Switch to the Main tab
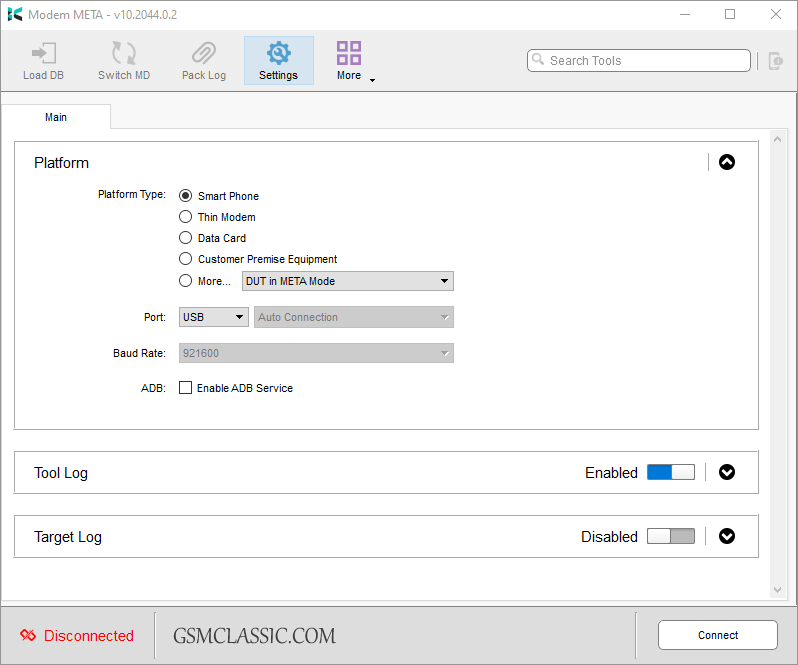The height and width of the screenshot is (665, 798). [x=56, y=117]
